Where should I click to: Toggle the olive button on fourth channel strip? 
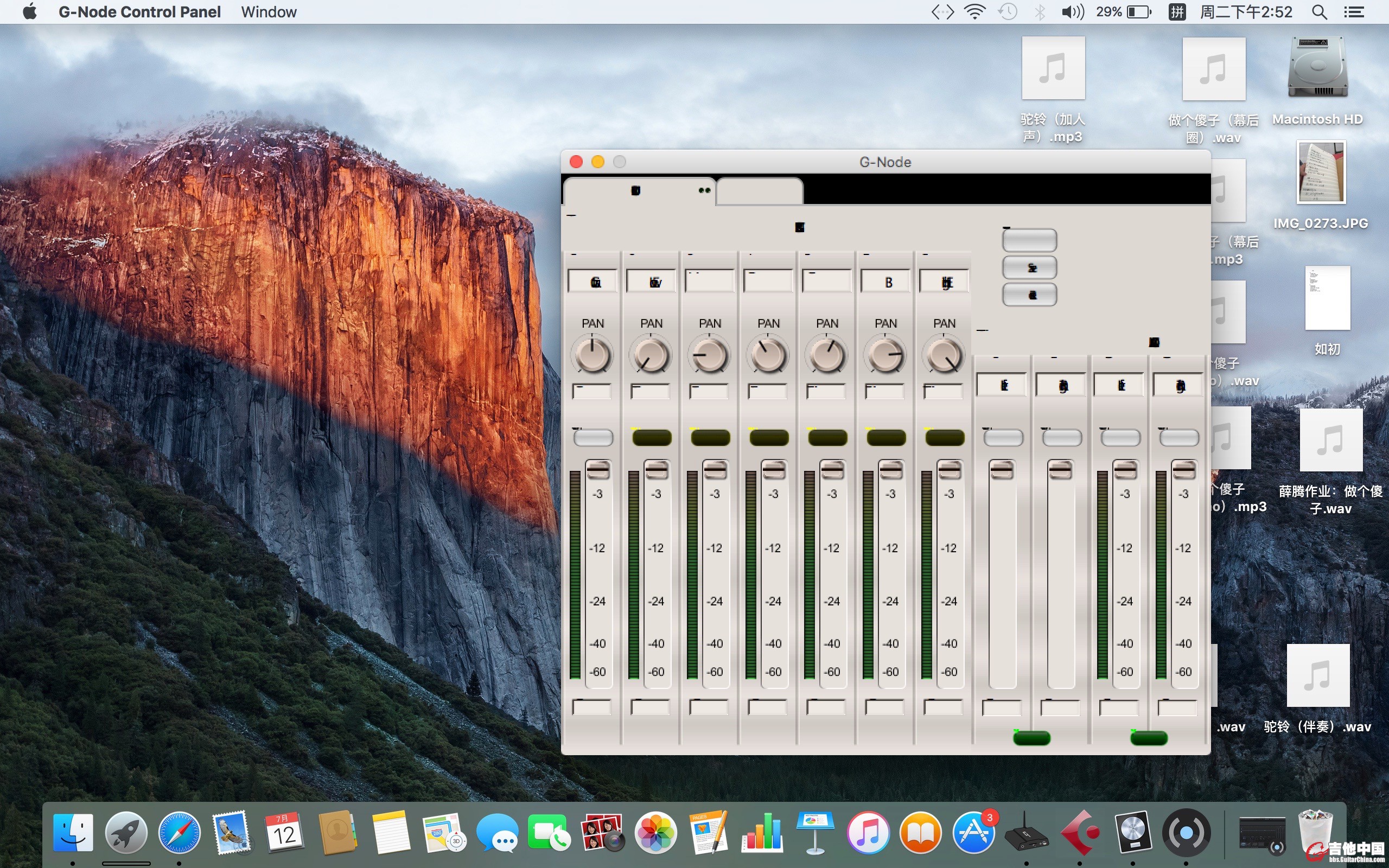pos(768,438)
